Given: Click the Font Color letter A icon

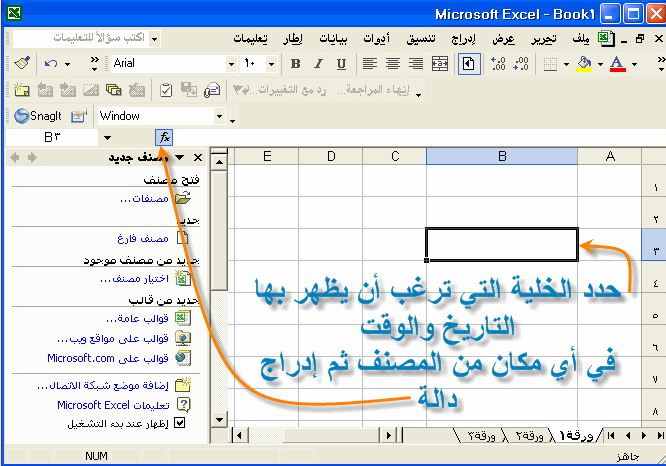Looking at the screenshot, I should tap(618, 64).
